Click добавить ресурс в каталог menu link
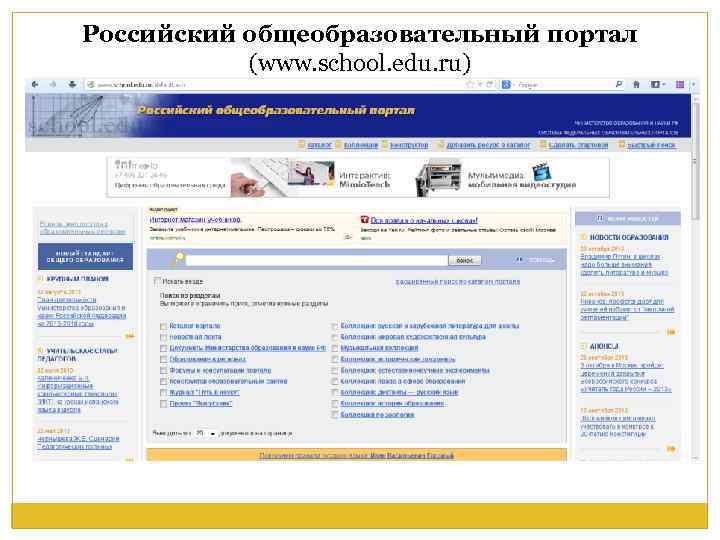This screenshot has width=720, height=540. pyautogui.click(x=488, y=145)
